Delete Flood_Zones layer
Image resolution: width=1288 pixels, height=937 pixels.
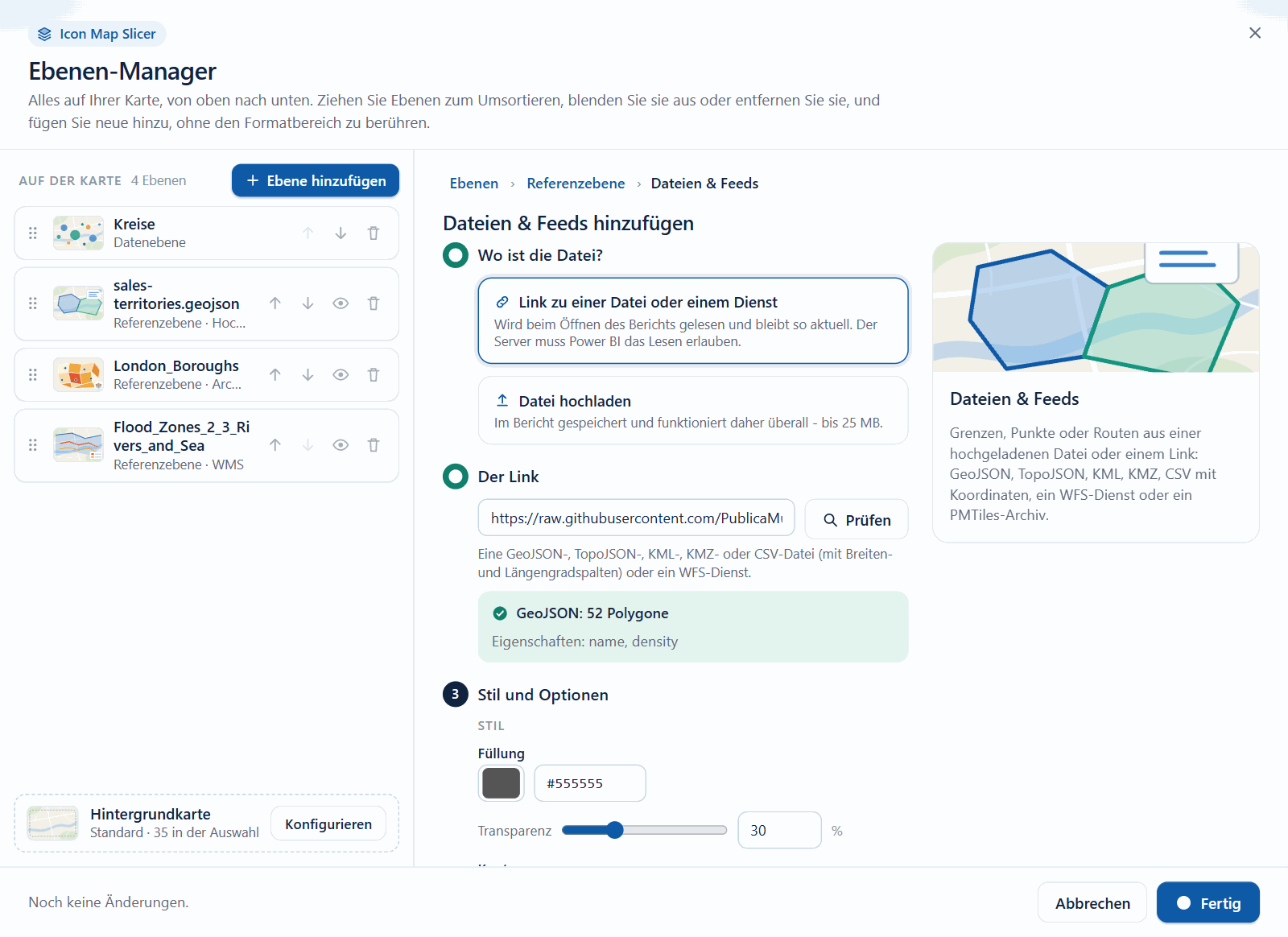tap(374, 445)
